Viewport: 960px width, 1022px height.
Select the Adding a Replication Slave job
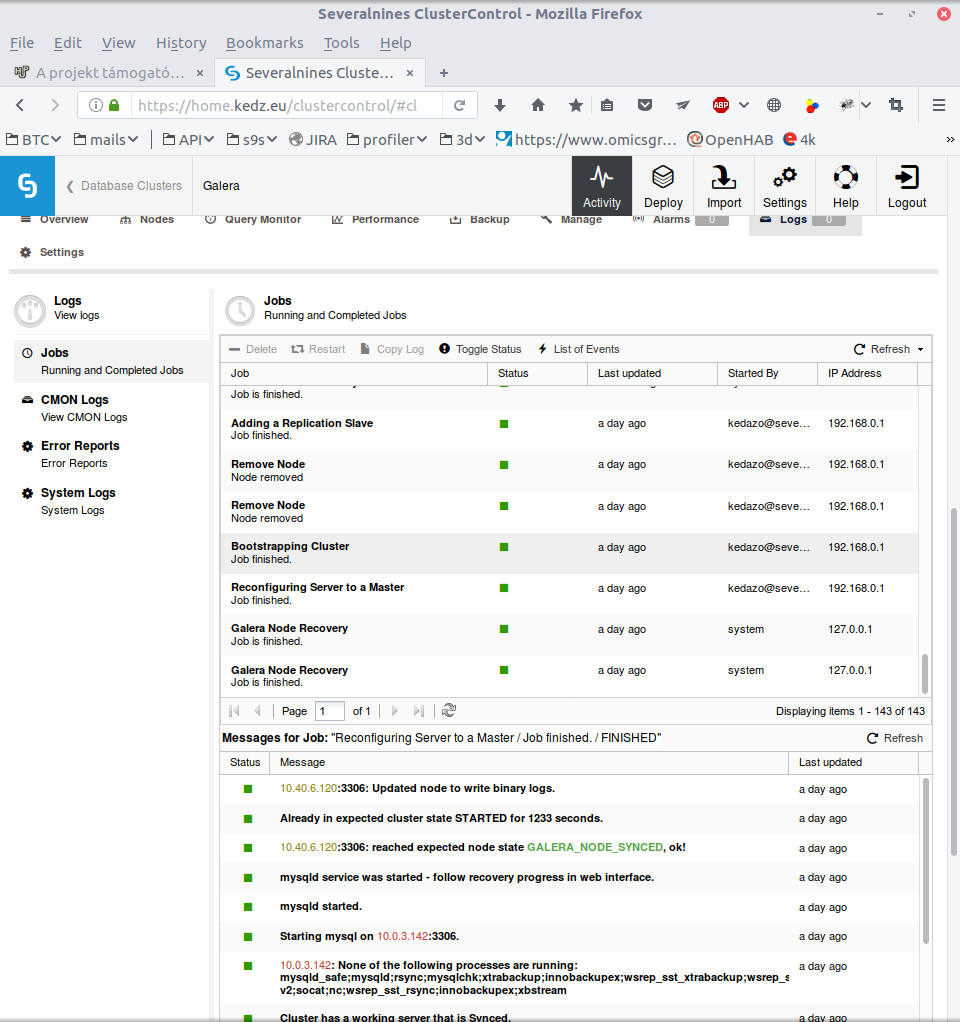569,429
